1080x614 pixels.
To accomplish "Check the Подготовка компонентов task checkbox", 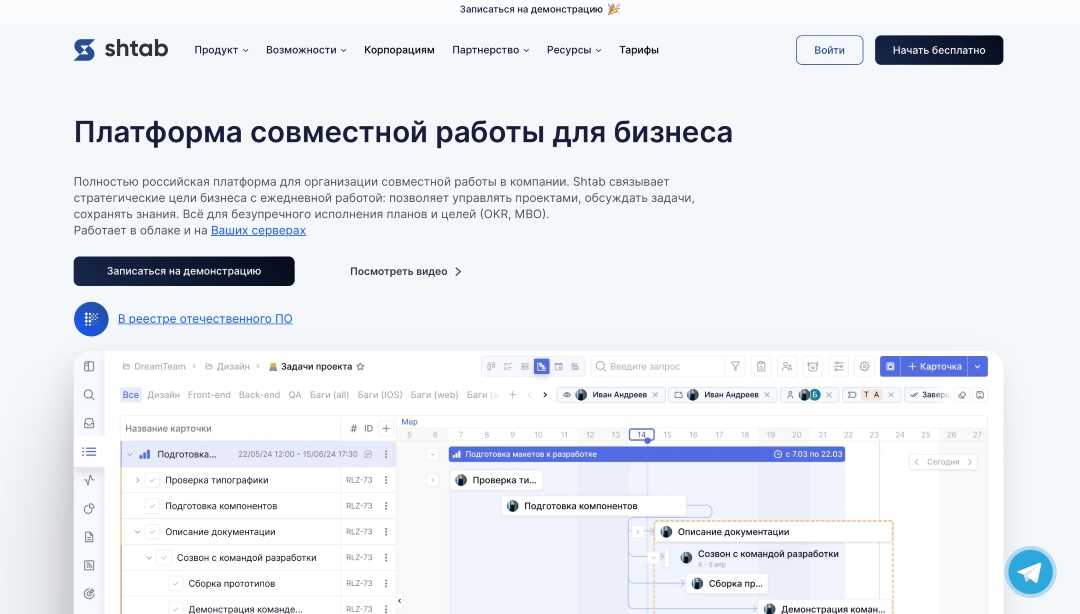I will (152, 506).
